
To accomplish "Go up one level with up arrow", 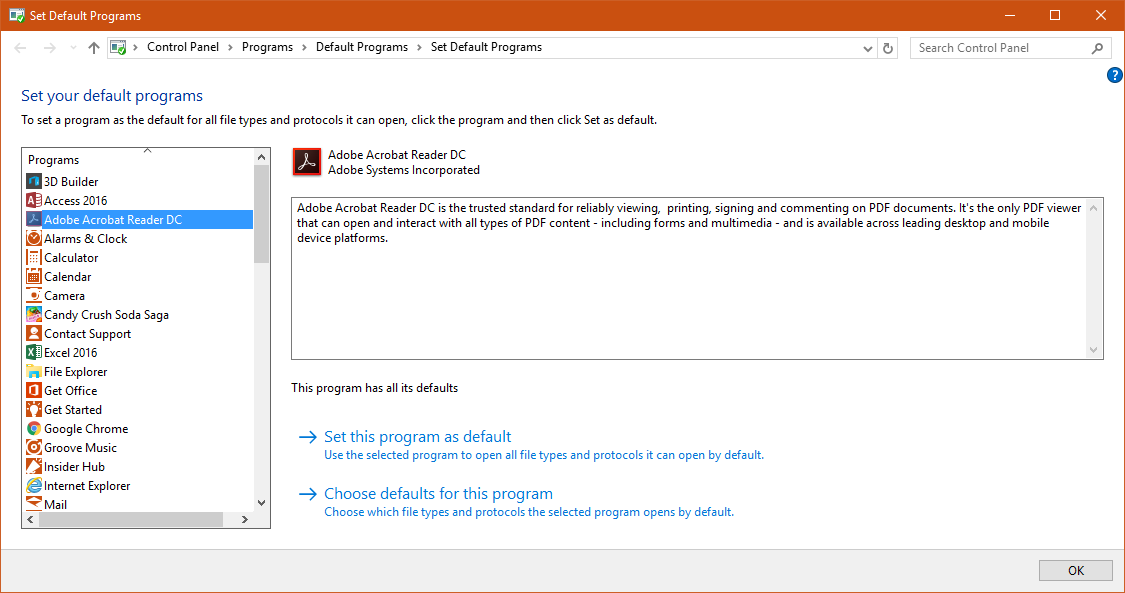I will 93,48.
